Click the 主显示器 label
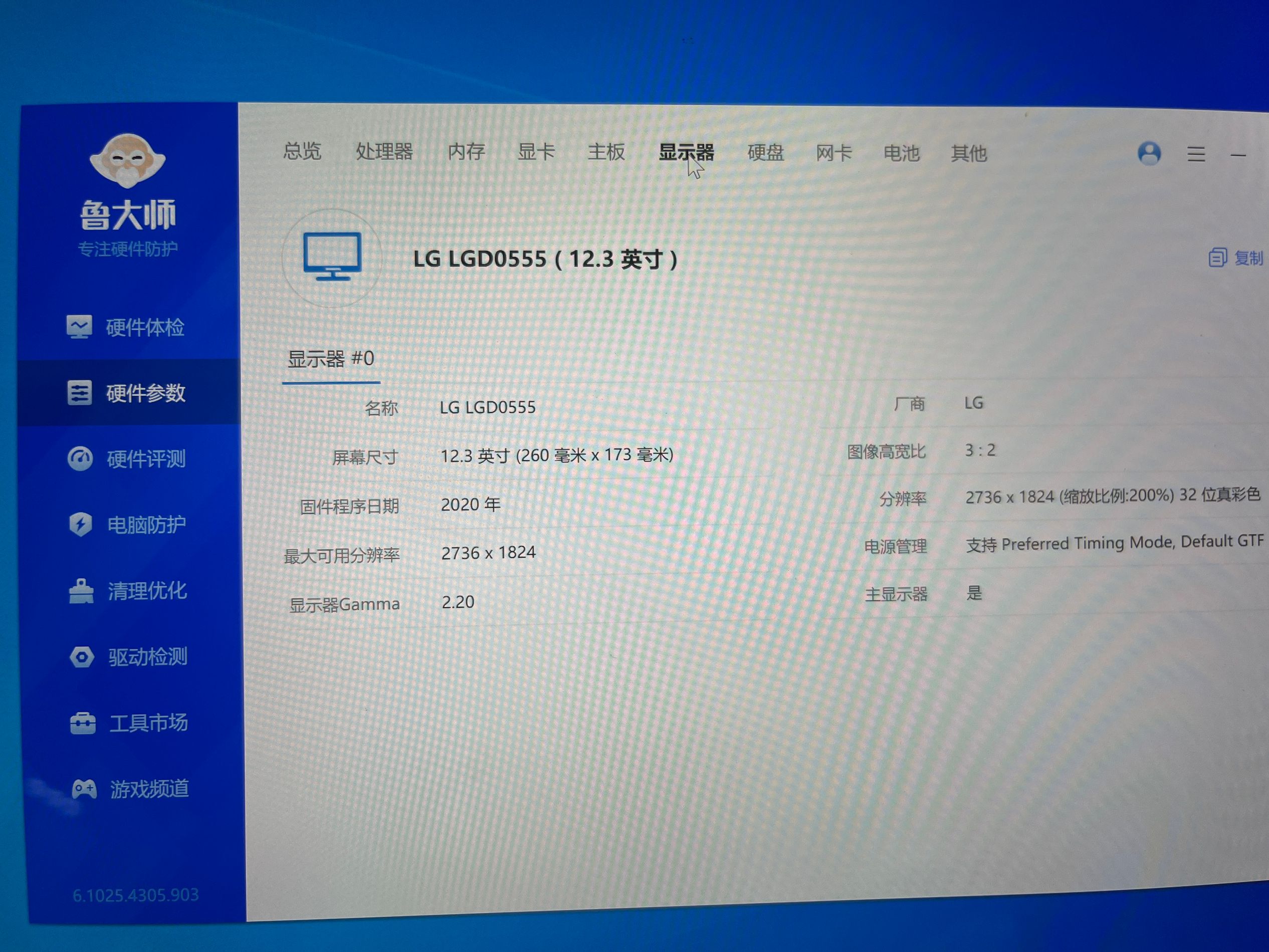Screen dimensions: 1269x952 tap(896, 594)
